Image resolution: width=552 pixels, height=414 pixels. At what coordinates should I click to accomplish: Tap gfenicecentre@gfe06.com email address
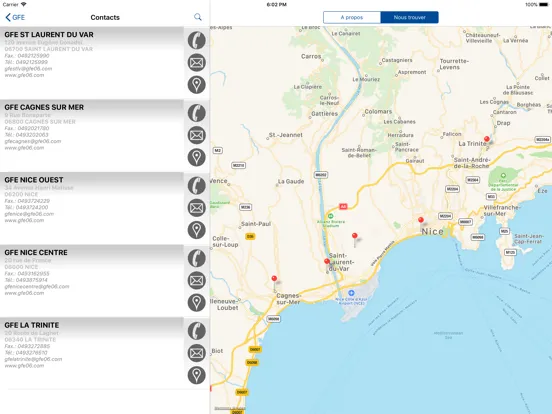37,287
